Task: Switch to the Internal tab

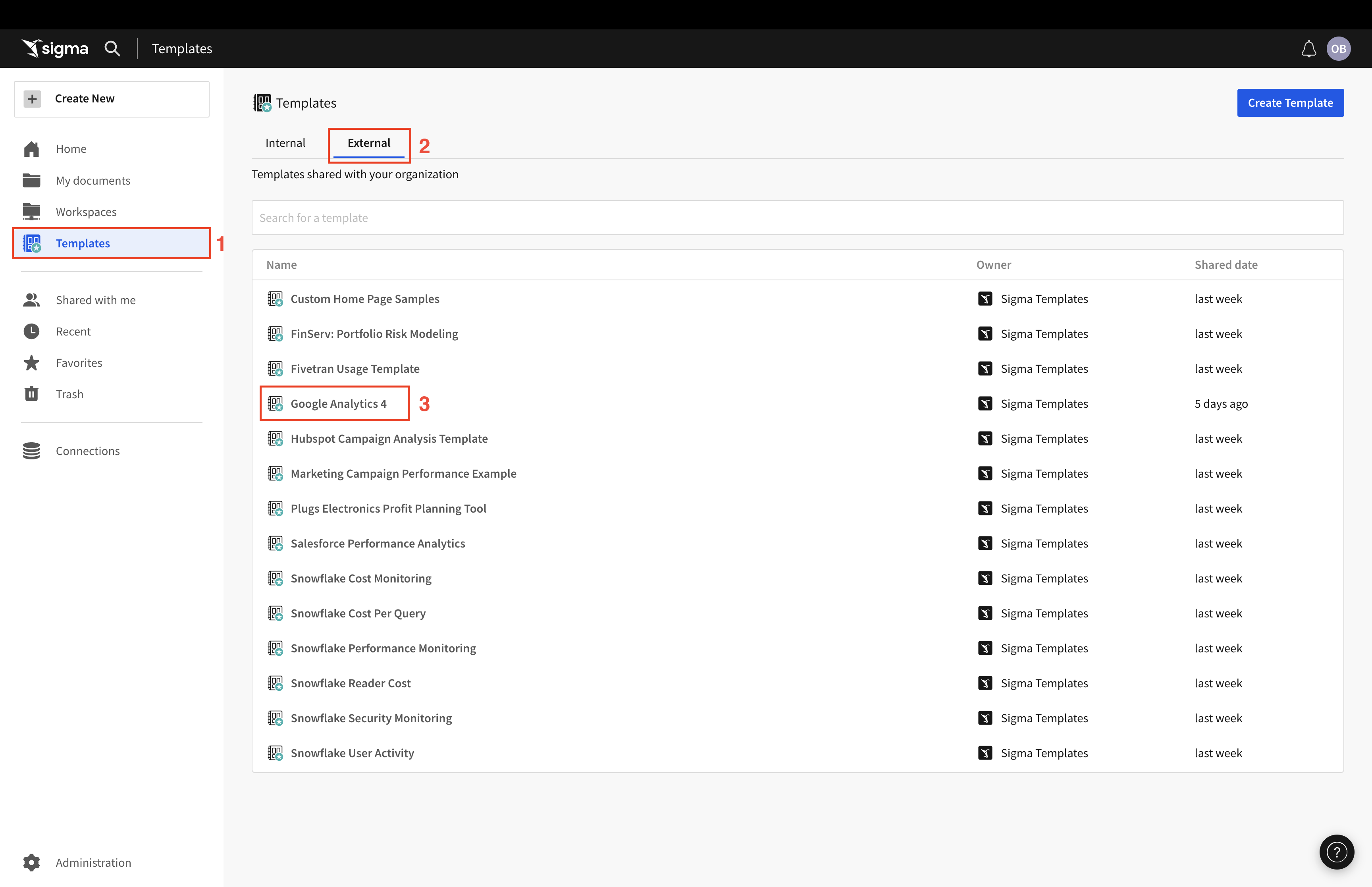Action: tap(285, 143)
